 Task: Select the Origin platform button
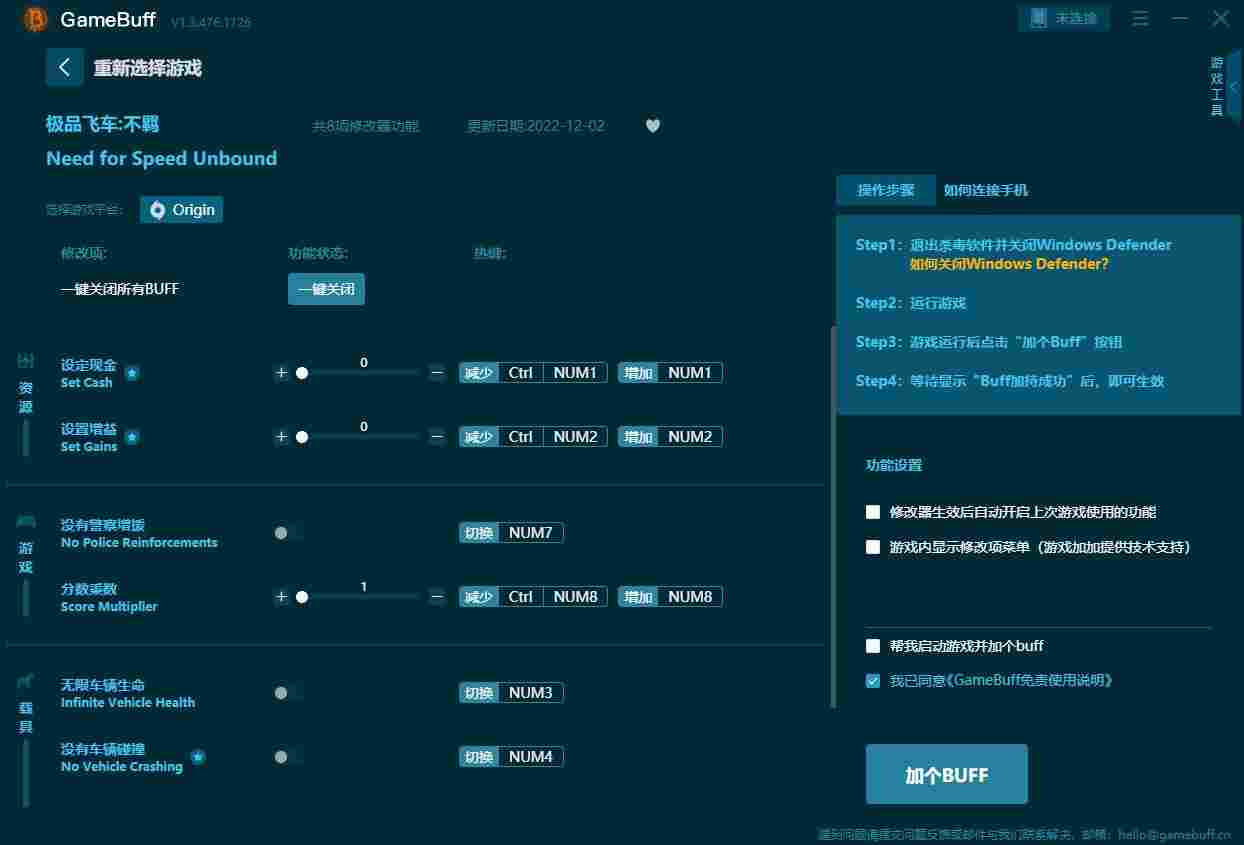(182, 209)
